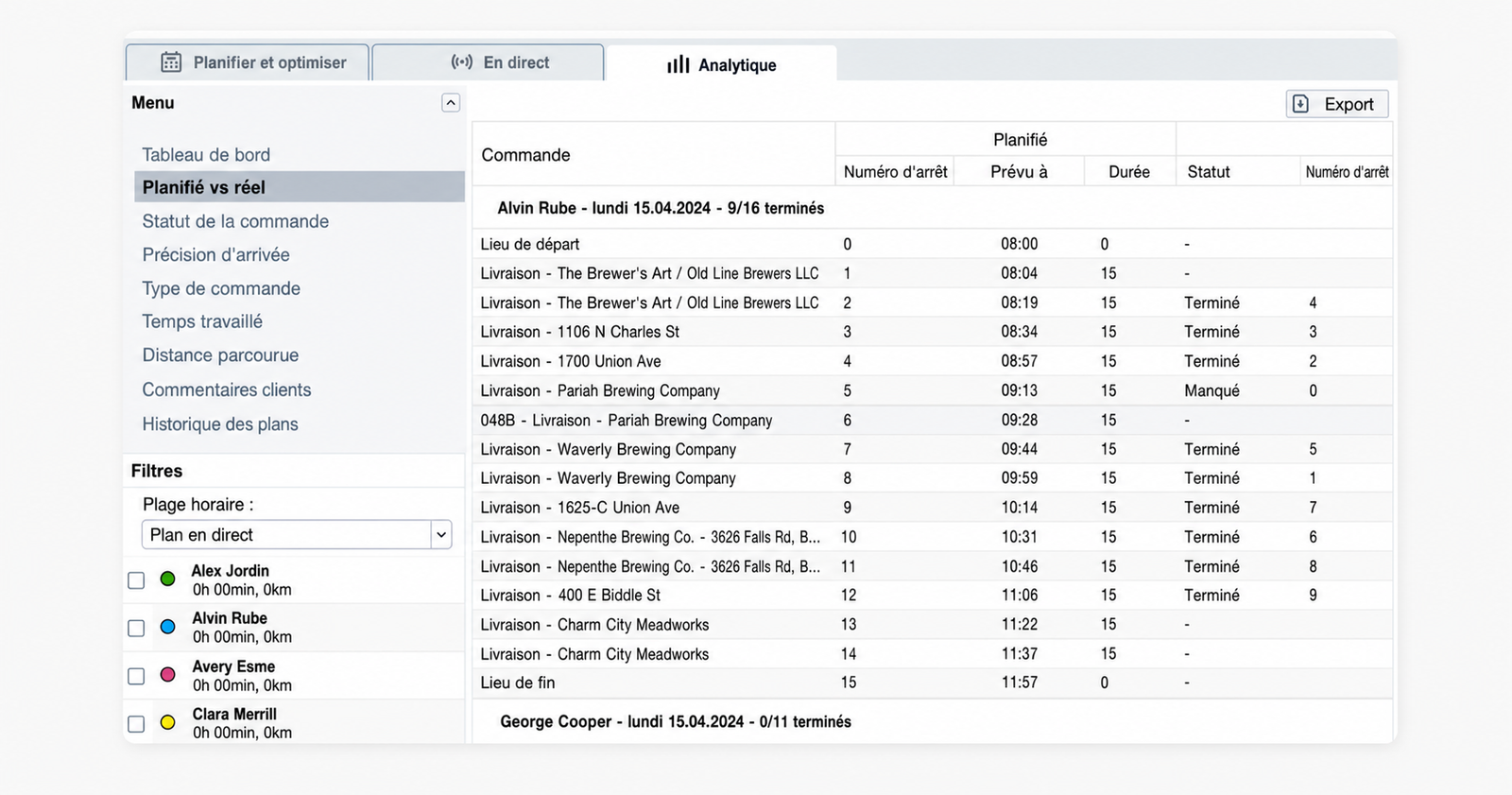Select the Lieu de fin row
1512x795 pixels.
pyautogui.click(x=932, y=683)
